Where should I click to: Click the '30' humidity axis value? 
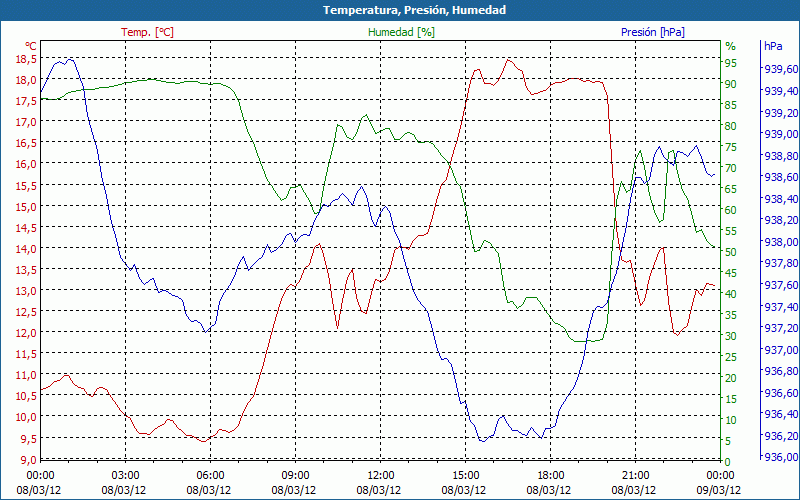[x=731, y=336]
